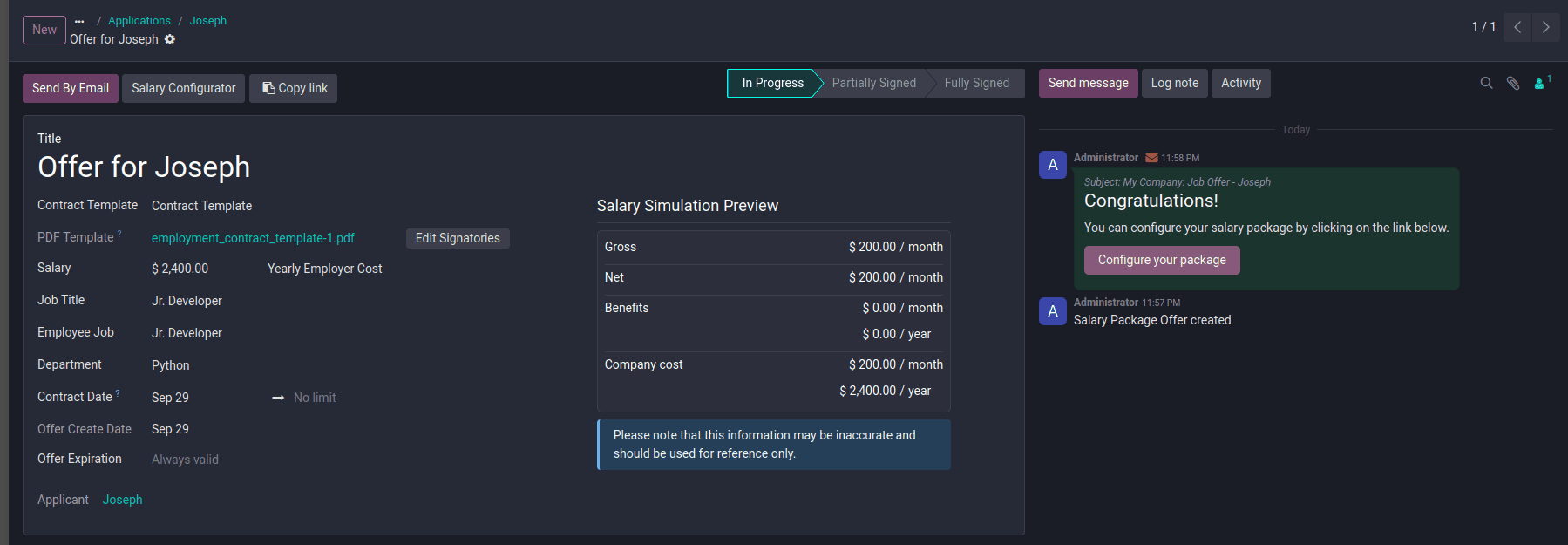Go to next record arrow
1568x545 pixels.
click(1545, 27)
